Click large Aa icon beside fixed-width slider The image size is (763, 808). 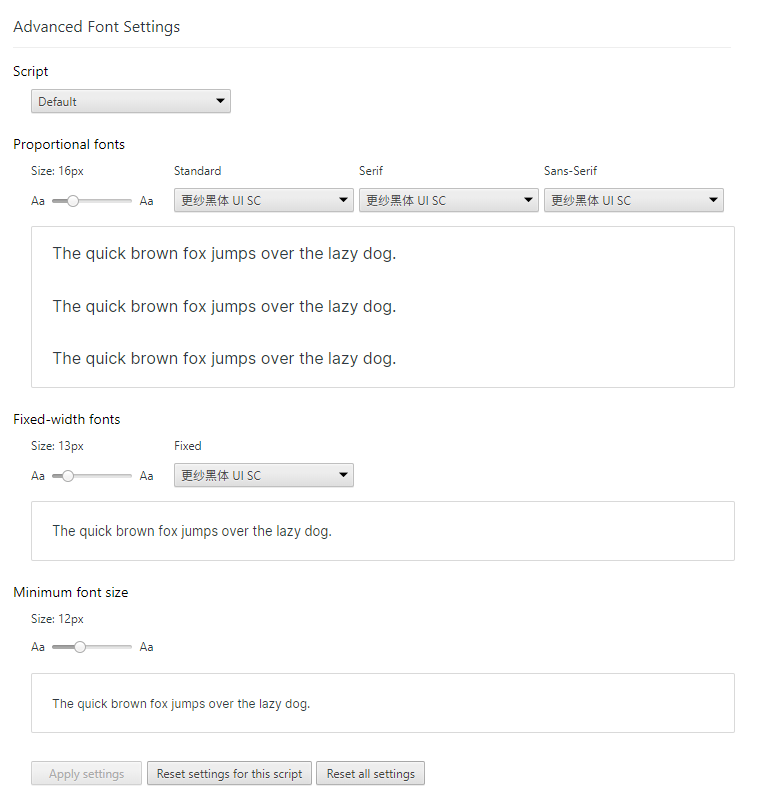[147, 476]
